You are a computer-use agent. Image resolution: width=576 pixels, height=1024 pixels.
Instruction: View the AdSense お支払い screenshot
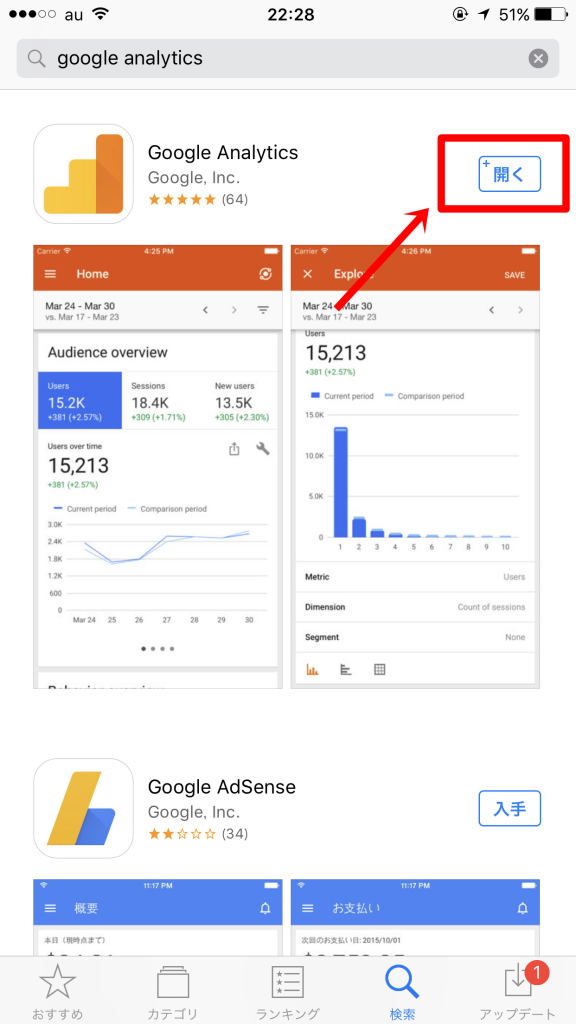click(415, 918)
